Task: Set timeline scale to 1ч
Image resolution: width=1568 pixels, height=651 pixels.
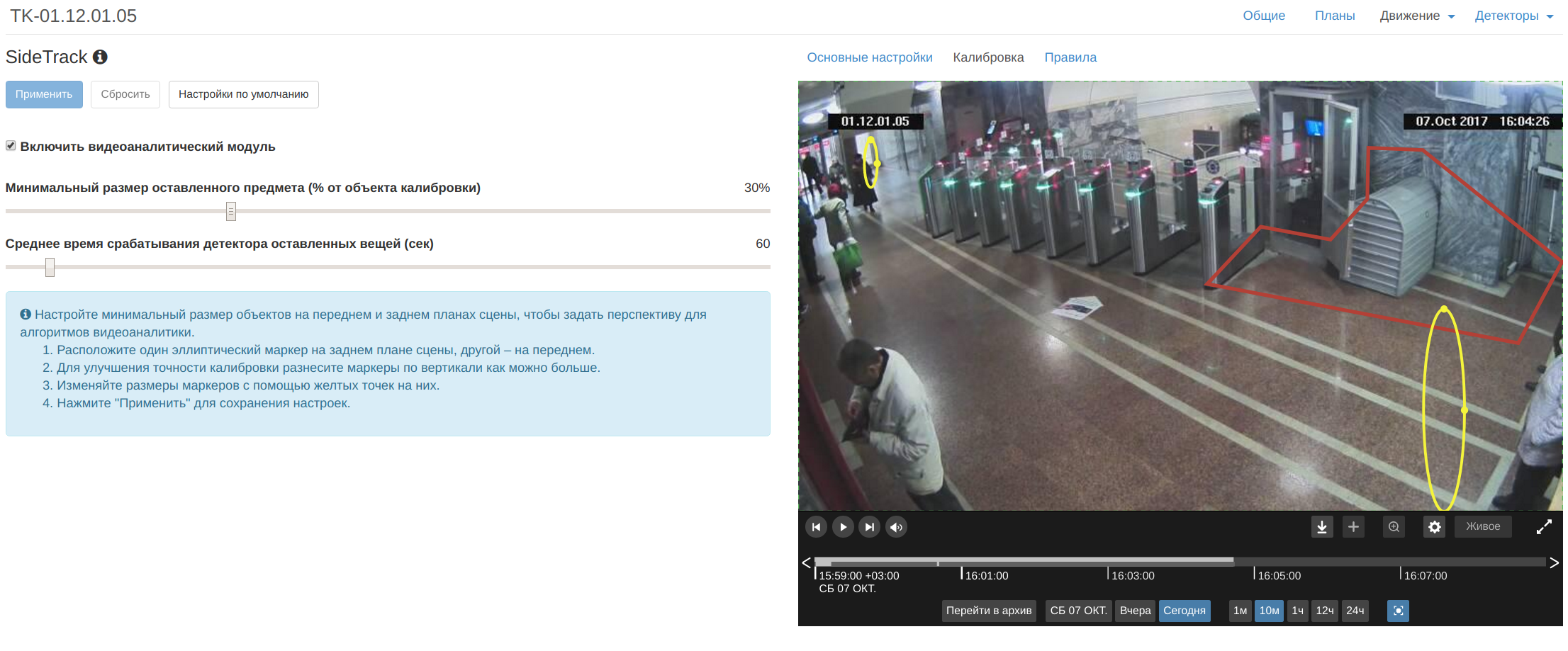Action: point(1297,611)
